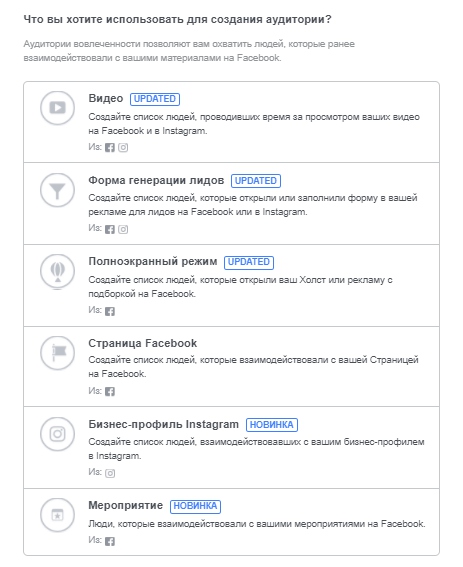The image size is (463, 567).
Task: Click Facebook source icon under Полноэкранный режим
Action: click(x=110, y=311)
